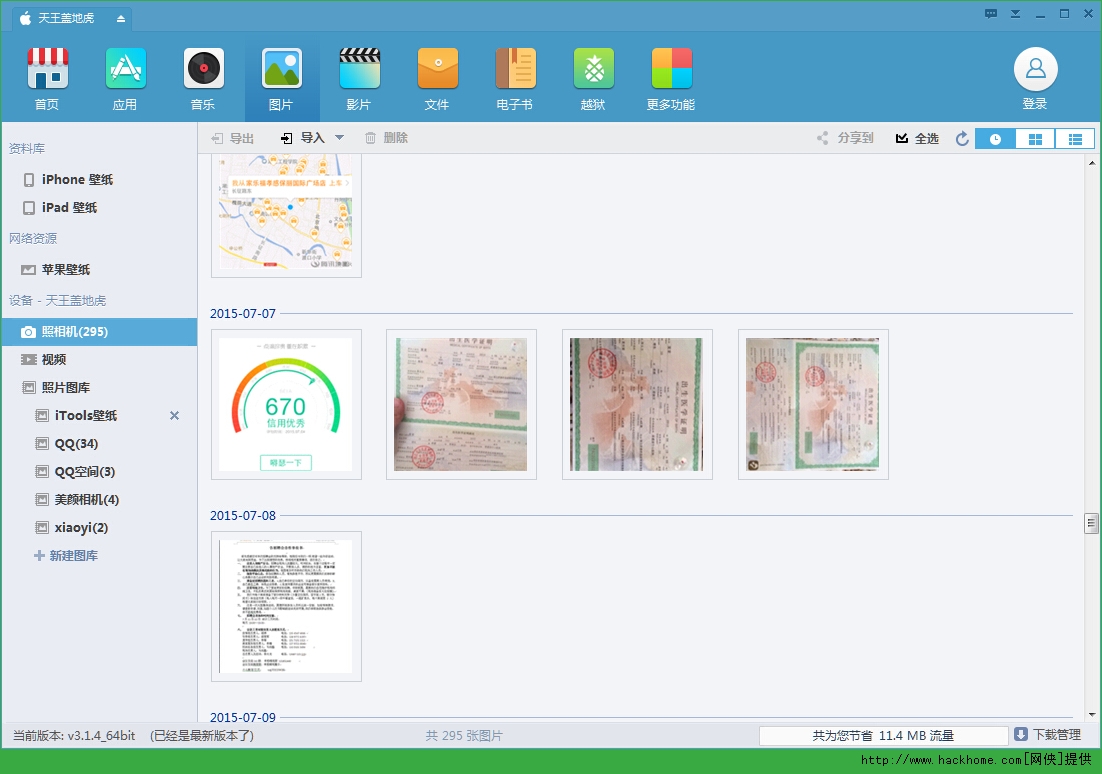1102x774 pixels.
Task: Switch to grid thumbnail view
Action: (x=1035, y=139)
